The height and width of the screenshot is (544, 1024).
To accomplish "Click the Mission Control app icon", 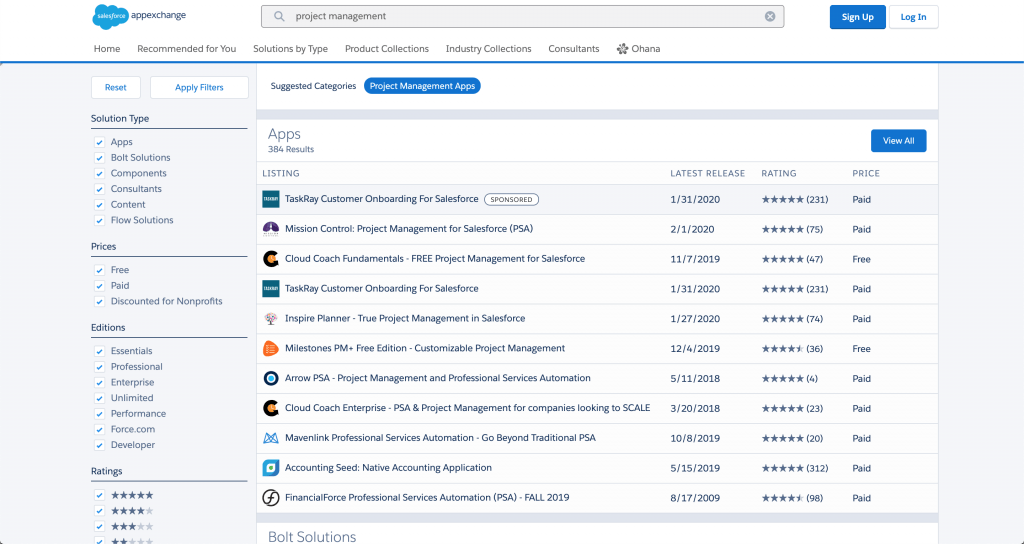I will [271, 229].
